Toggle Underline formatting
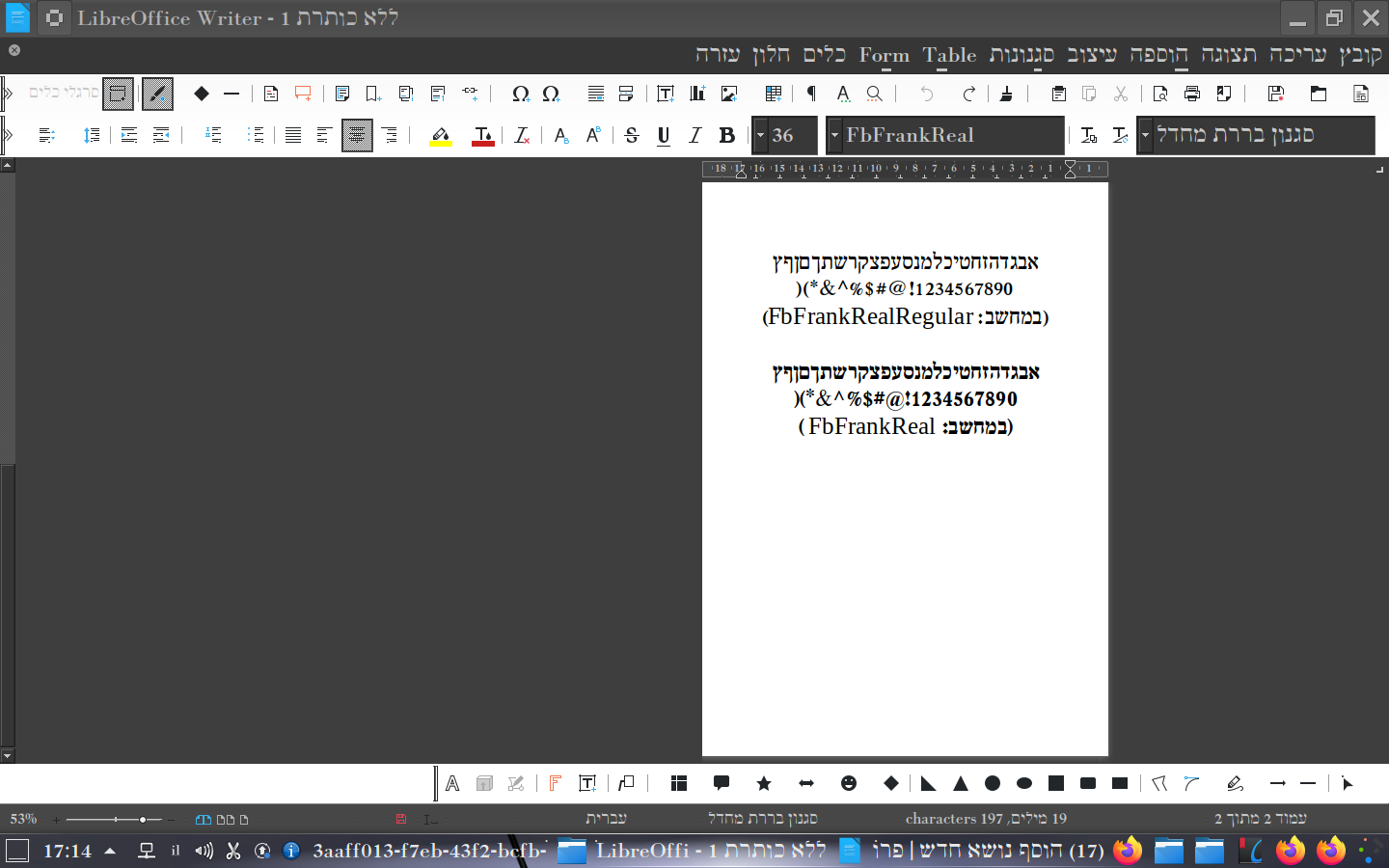 coord(664,136)
